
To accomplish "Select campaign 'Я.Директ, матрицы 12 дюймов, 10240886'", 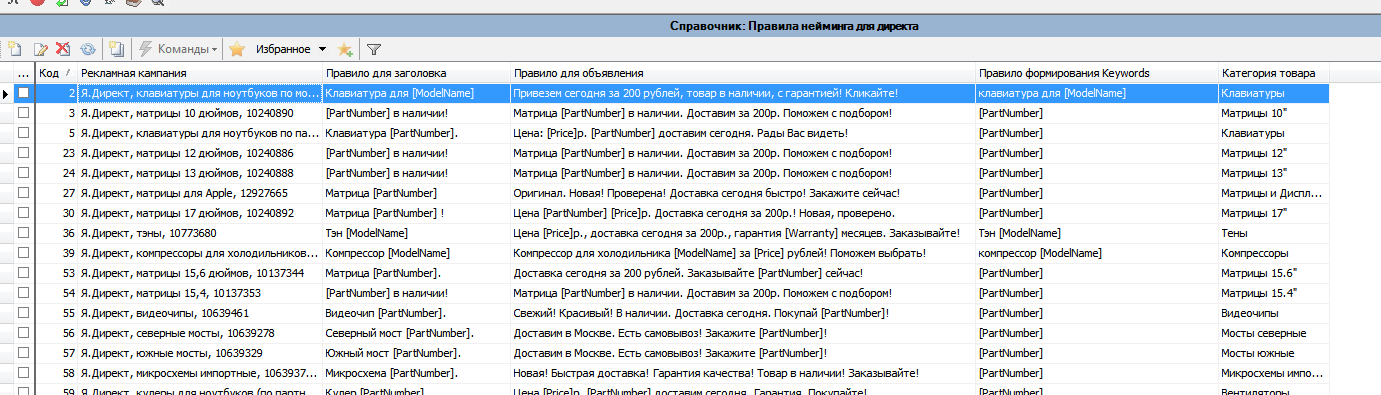I will pyautogui.click(x=200, y=153).
